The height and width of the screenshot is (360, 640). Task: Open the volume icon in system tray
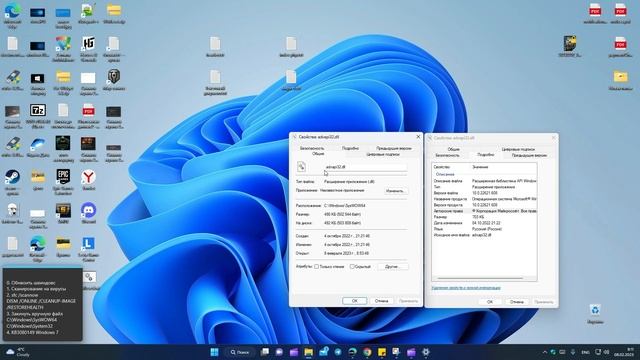click(x=607, y=352)
